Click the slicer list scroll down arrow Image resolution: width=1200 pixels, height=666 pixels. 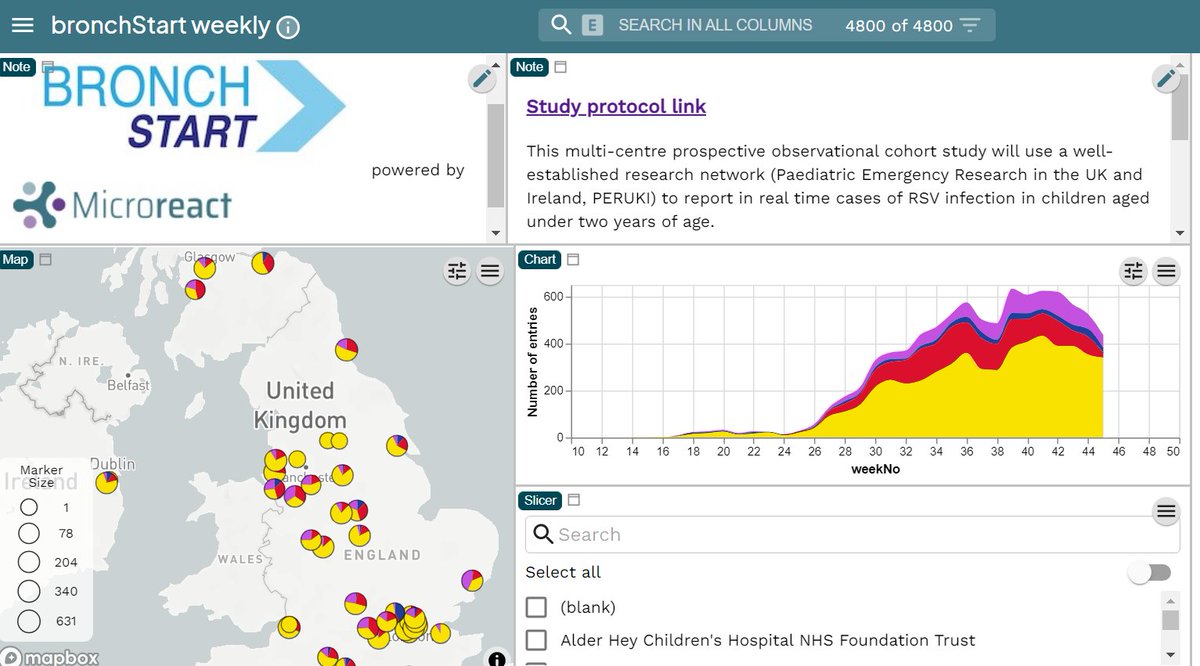coord(1171,656)
